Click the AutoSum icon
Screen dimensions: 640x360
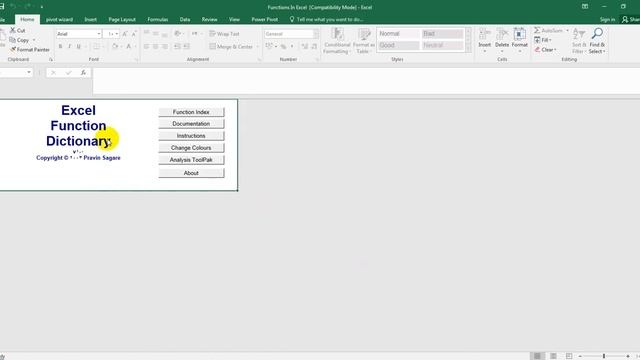[x=537, y=31]
